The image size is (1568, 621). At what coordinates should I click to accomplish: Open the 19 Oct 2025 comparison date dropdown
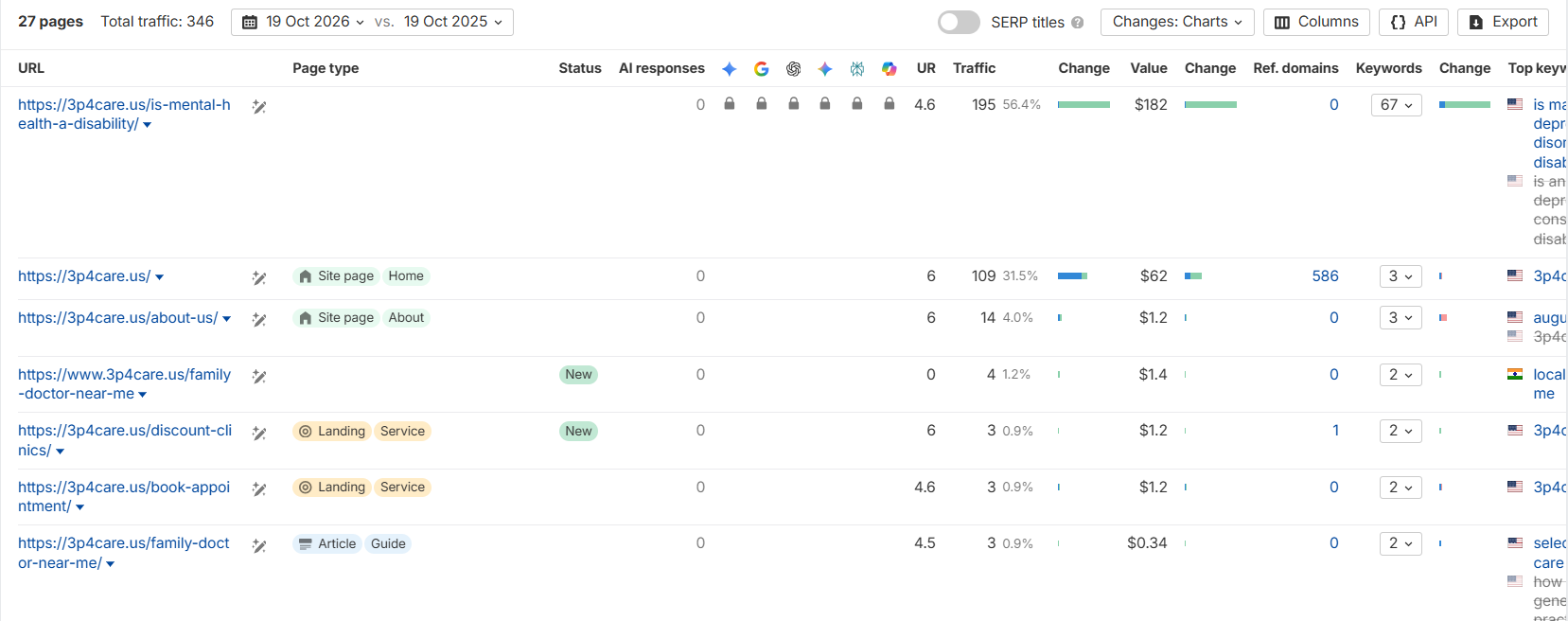[x=452, y=22]
